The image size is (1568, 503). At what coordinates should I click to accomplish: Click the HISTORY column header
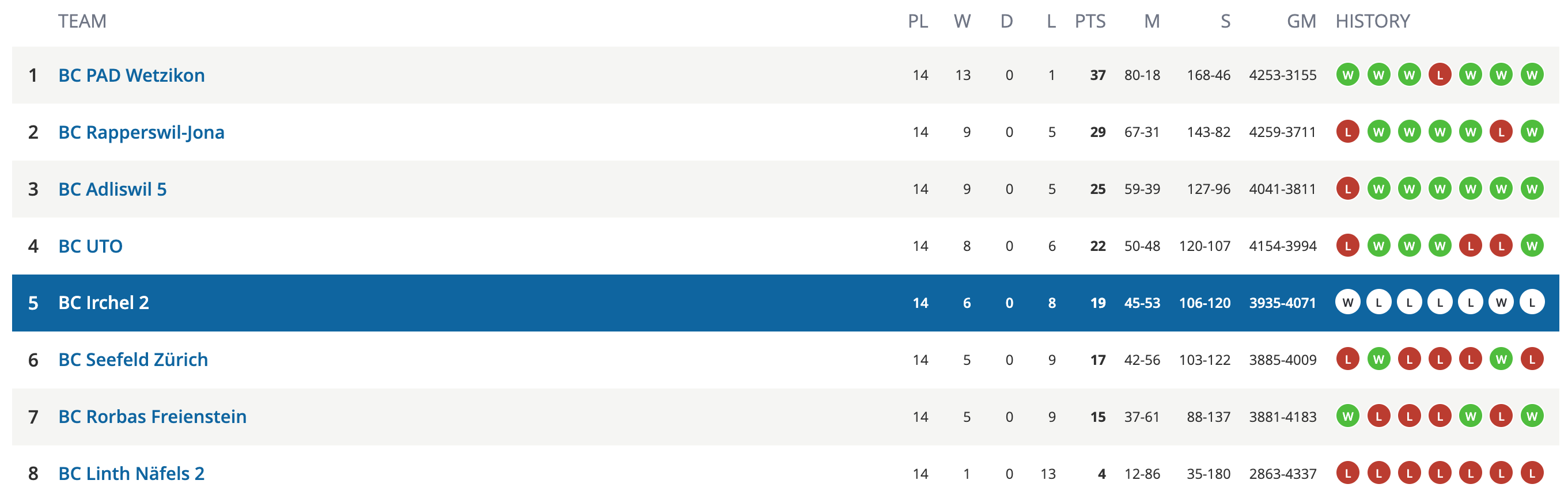(x=1373, y=21)
